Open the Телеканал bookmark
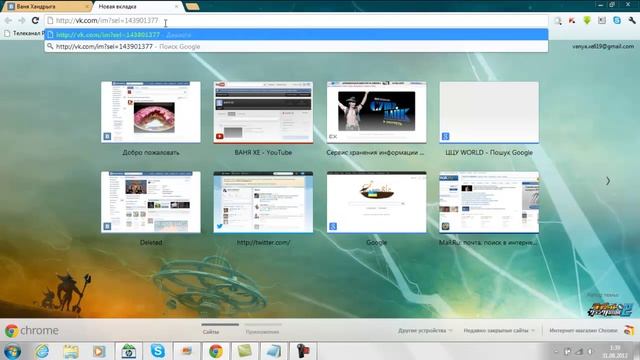The width and height of the screenshot is (640, 360). 24,33
